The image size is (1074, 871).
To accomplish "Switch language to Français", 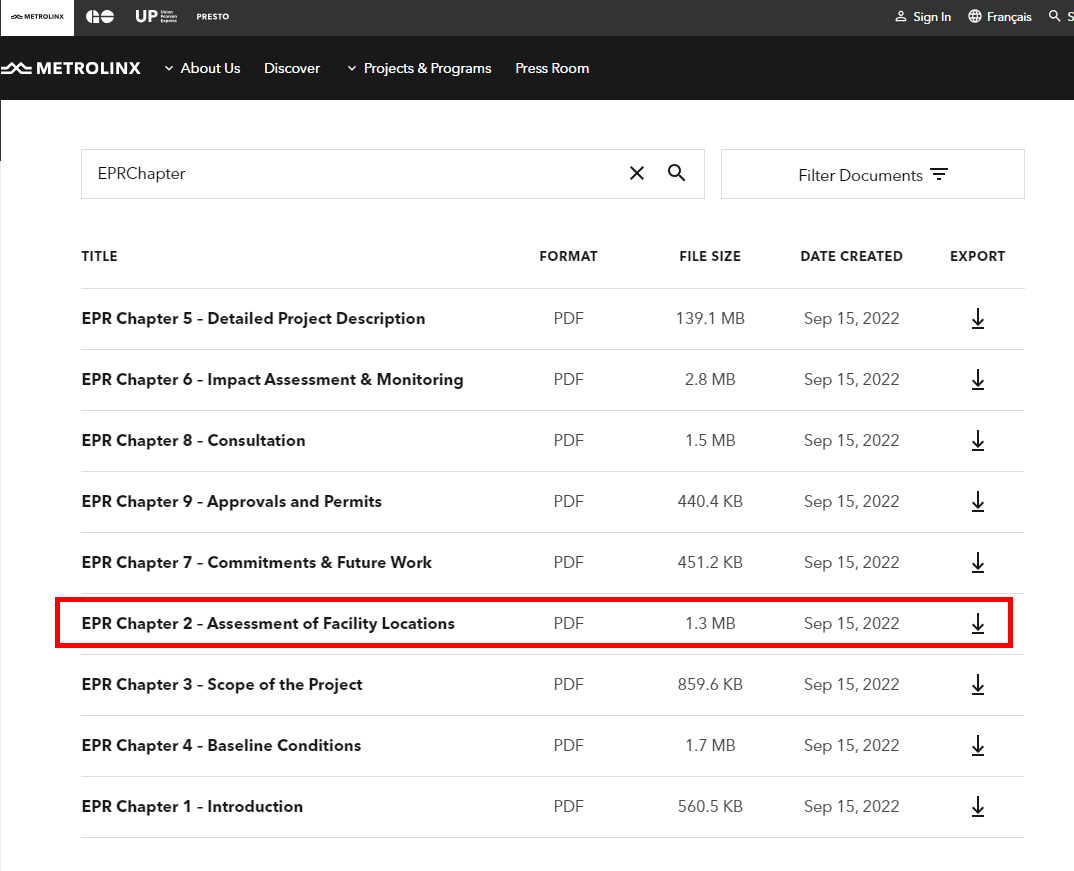I will pos(1000,17).
